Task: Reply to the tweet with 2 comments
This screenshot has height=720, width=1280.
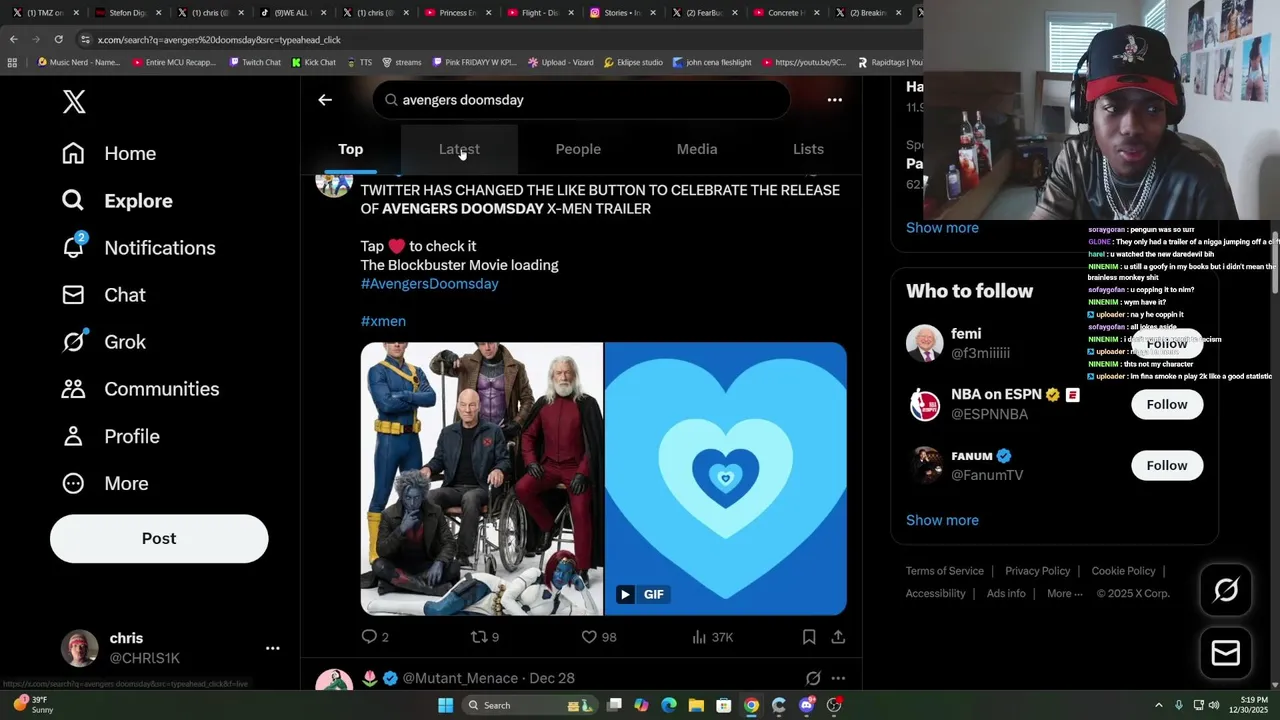Action: pyautogui.click(x=375, y=637)
